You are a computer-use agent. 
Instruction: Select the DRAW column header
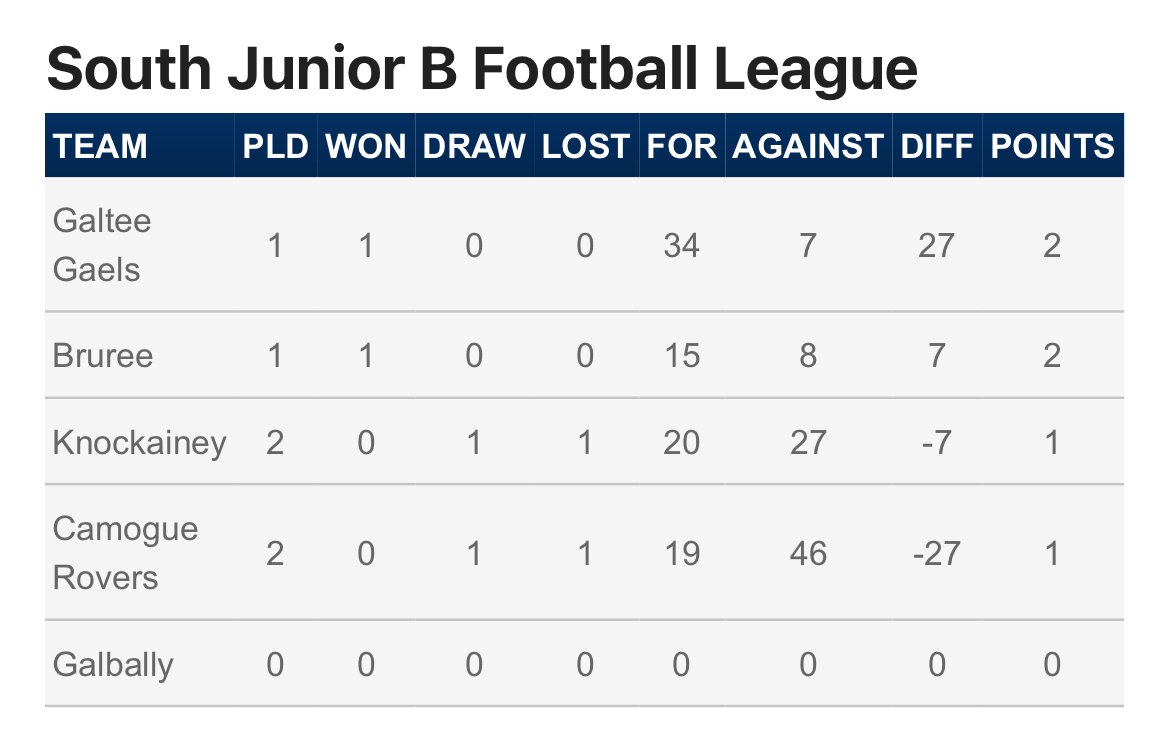tap(474, 146)
